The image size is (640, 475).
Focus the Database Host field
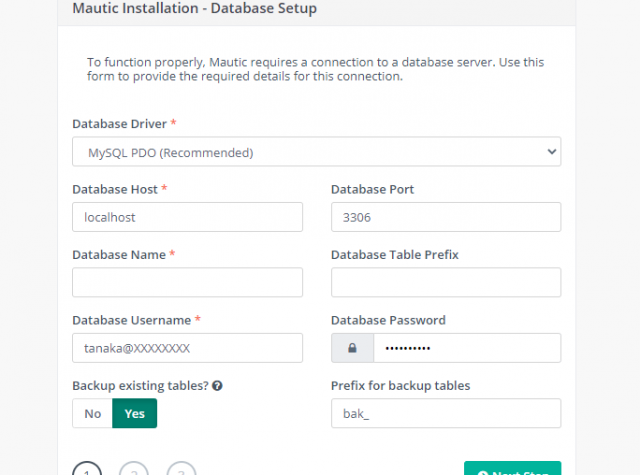click(187, 217)
